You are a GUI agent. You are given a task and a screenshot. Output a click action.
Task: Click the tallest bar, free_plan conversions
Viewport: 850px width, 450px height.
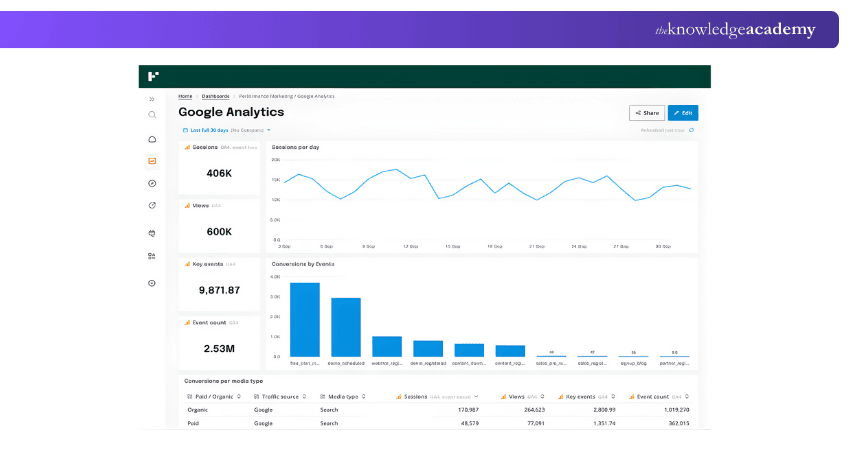[305, 320]
